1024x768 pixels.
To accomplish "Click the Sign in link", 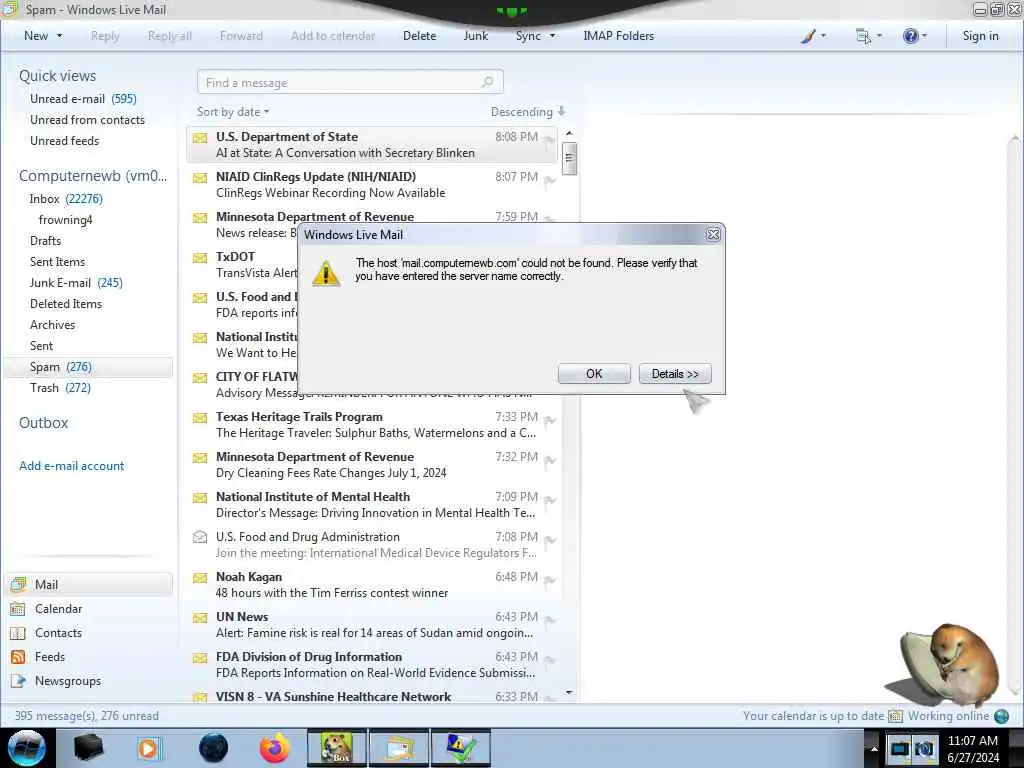I will point(980,36).
